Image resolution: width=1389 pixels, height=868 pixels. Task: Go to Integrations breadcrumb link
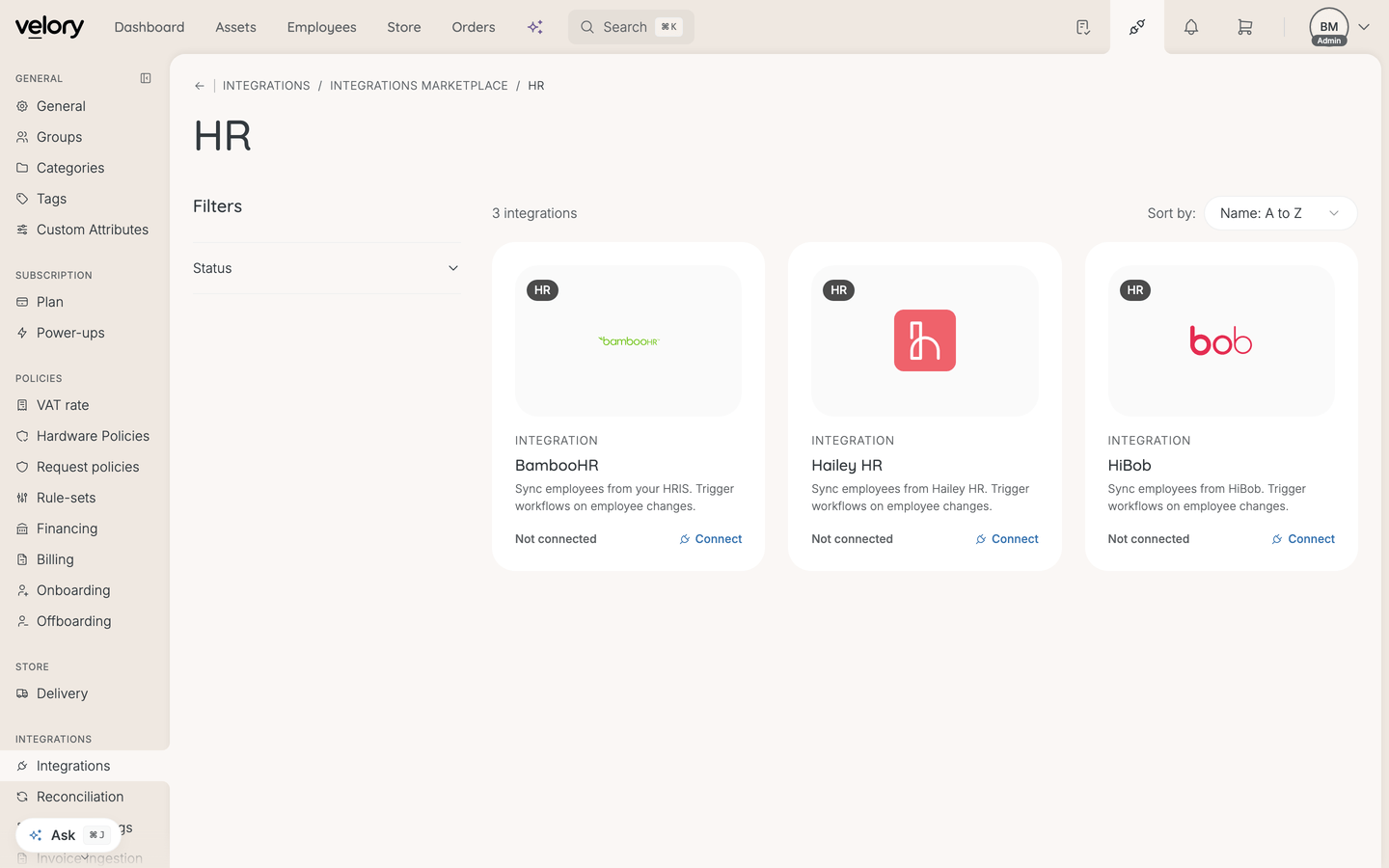pyautogui.click(x=266, y=86)
